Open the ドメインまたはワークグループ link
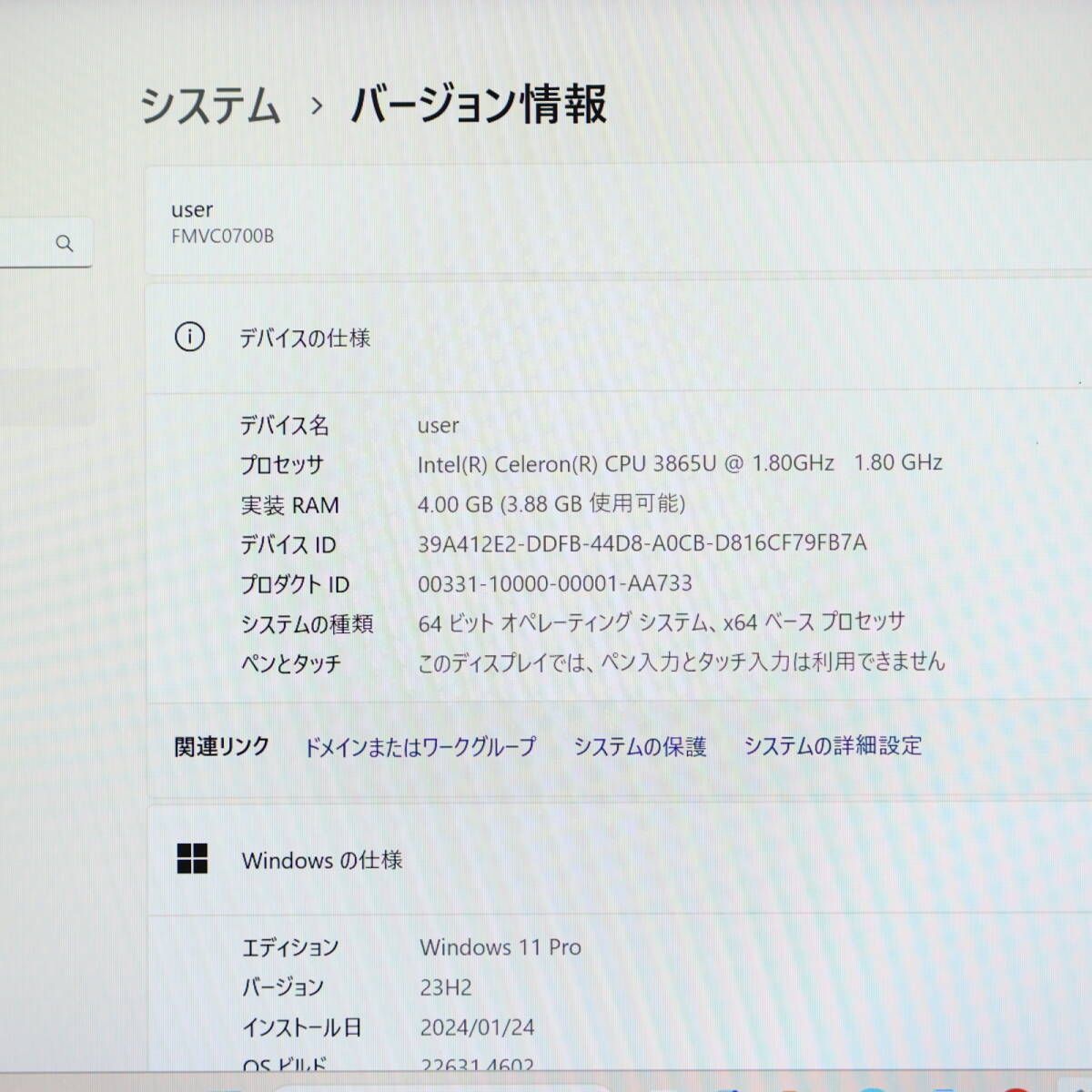This screenshot has width=1092, height=1092. tap(420, 747)
